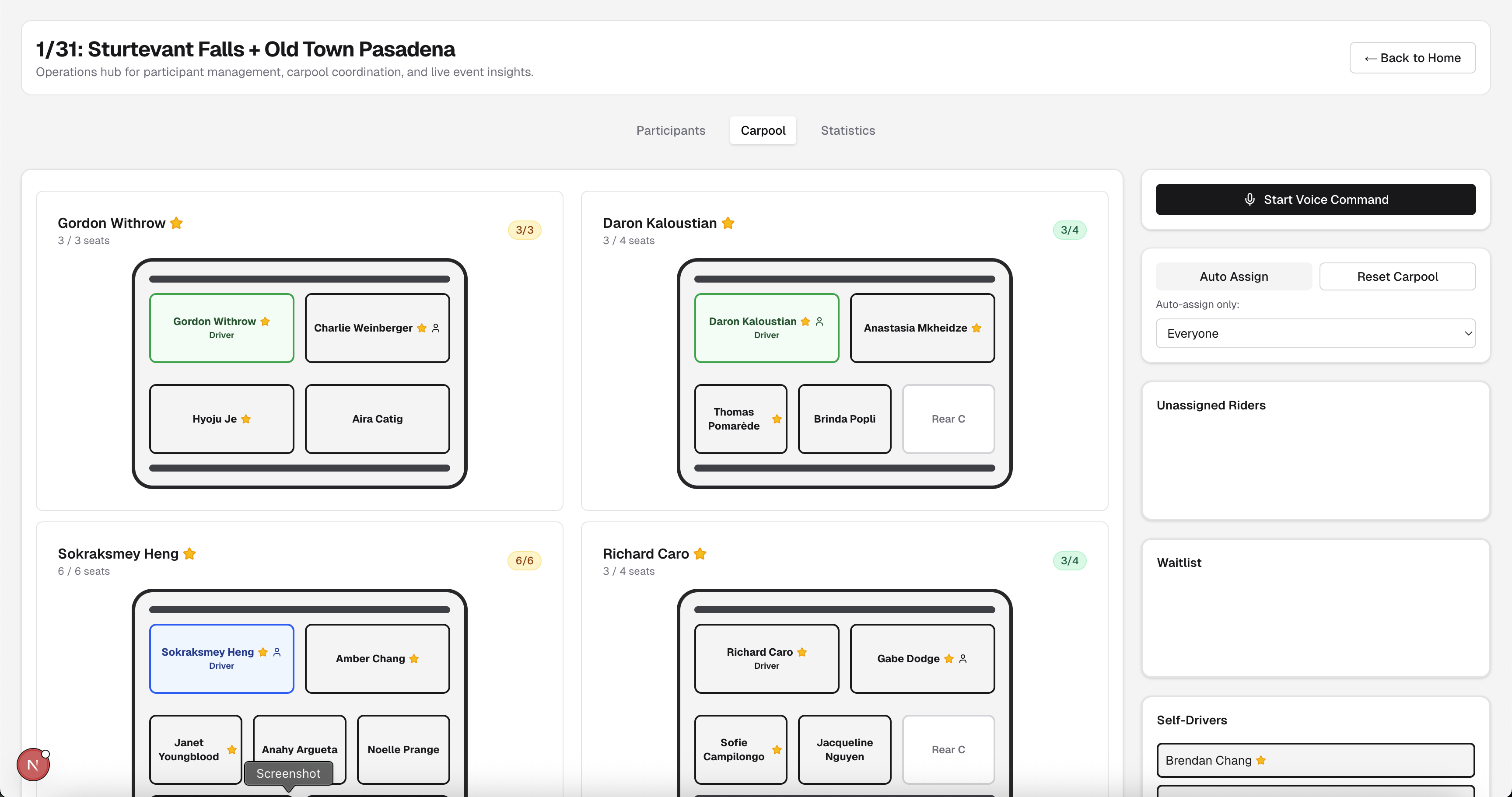The width and height of the screenshot is (1512, 797).
Task: Click the star next to Anastasia Mkheidze
Action: (x=976, y=328)
